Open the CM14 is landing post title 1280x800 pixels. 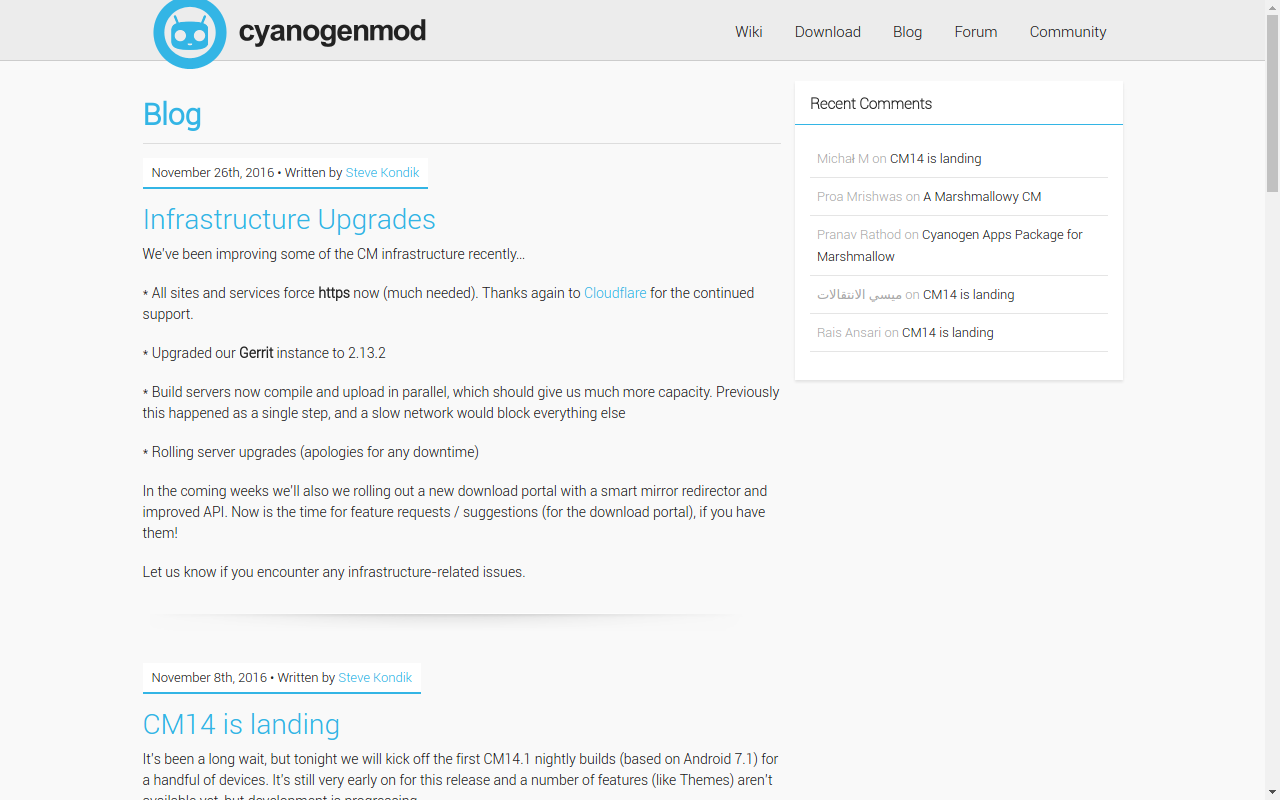[x=241, y=724]
